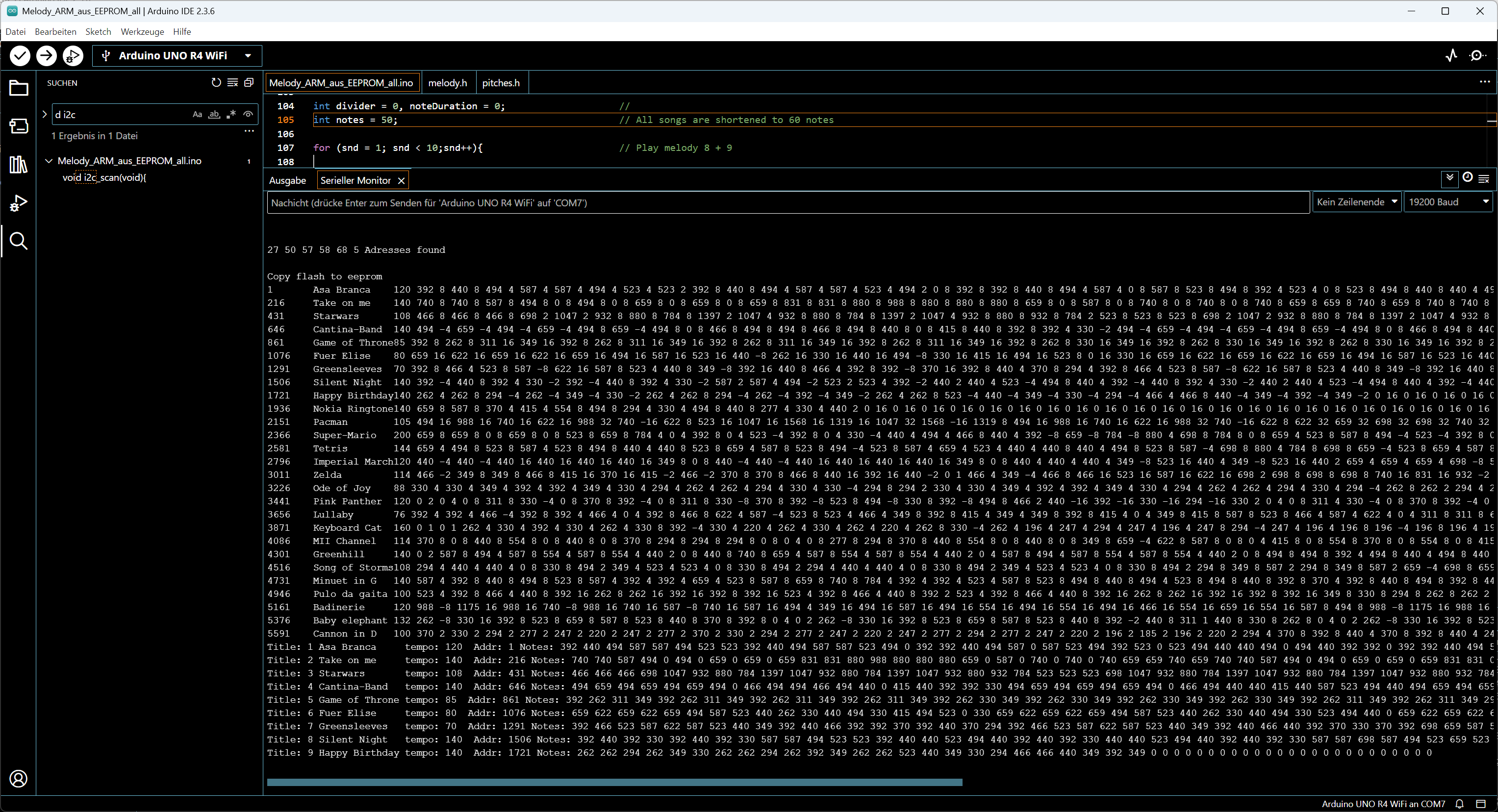Click the serial monitor message input field
1498x812 pixels.
click(787, 203)
